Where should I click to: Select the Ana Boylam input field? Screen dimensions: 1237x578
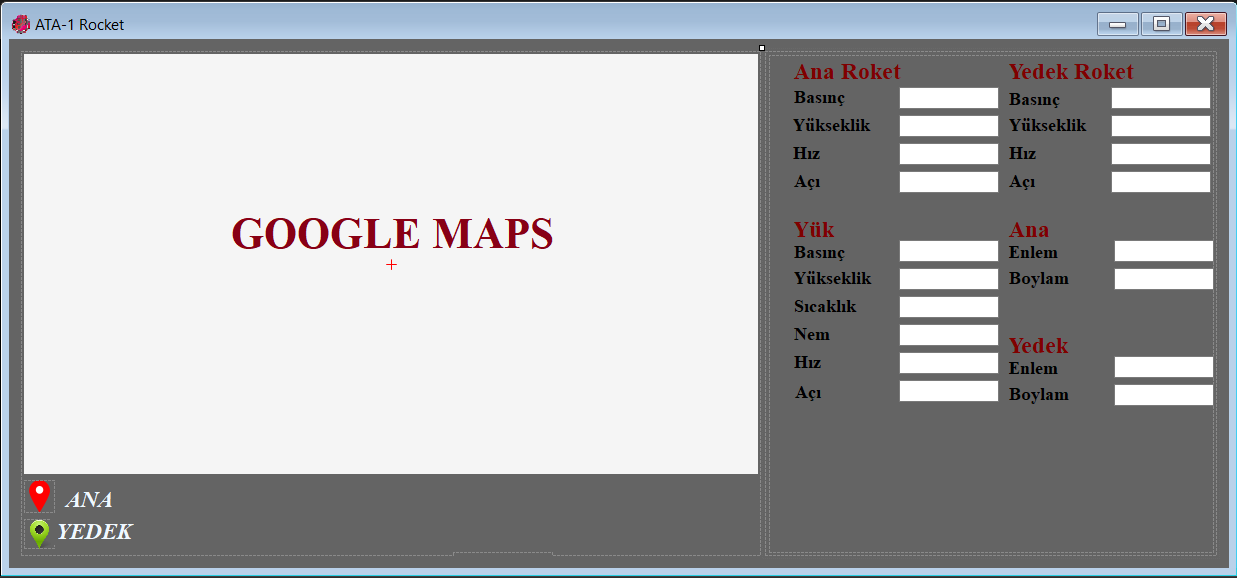pyautogui.click(x=1164, y=279)
